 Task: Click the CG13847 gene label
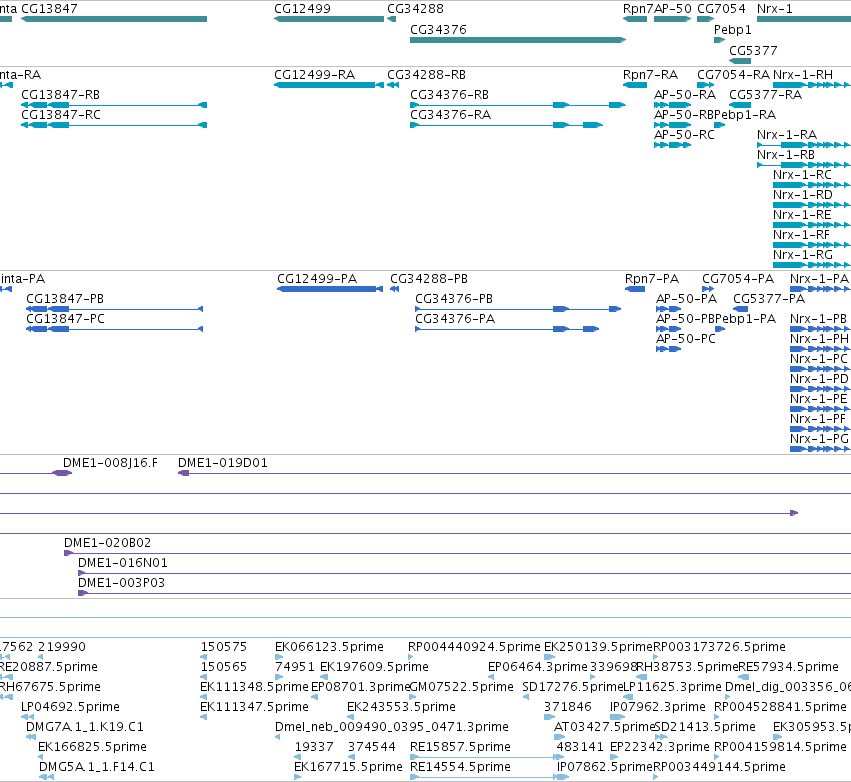tap(49, 9)
